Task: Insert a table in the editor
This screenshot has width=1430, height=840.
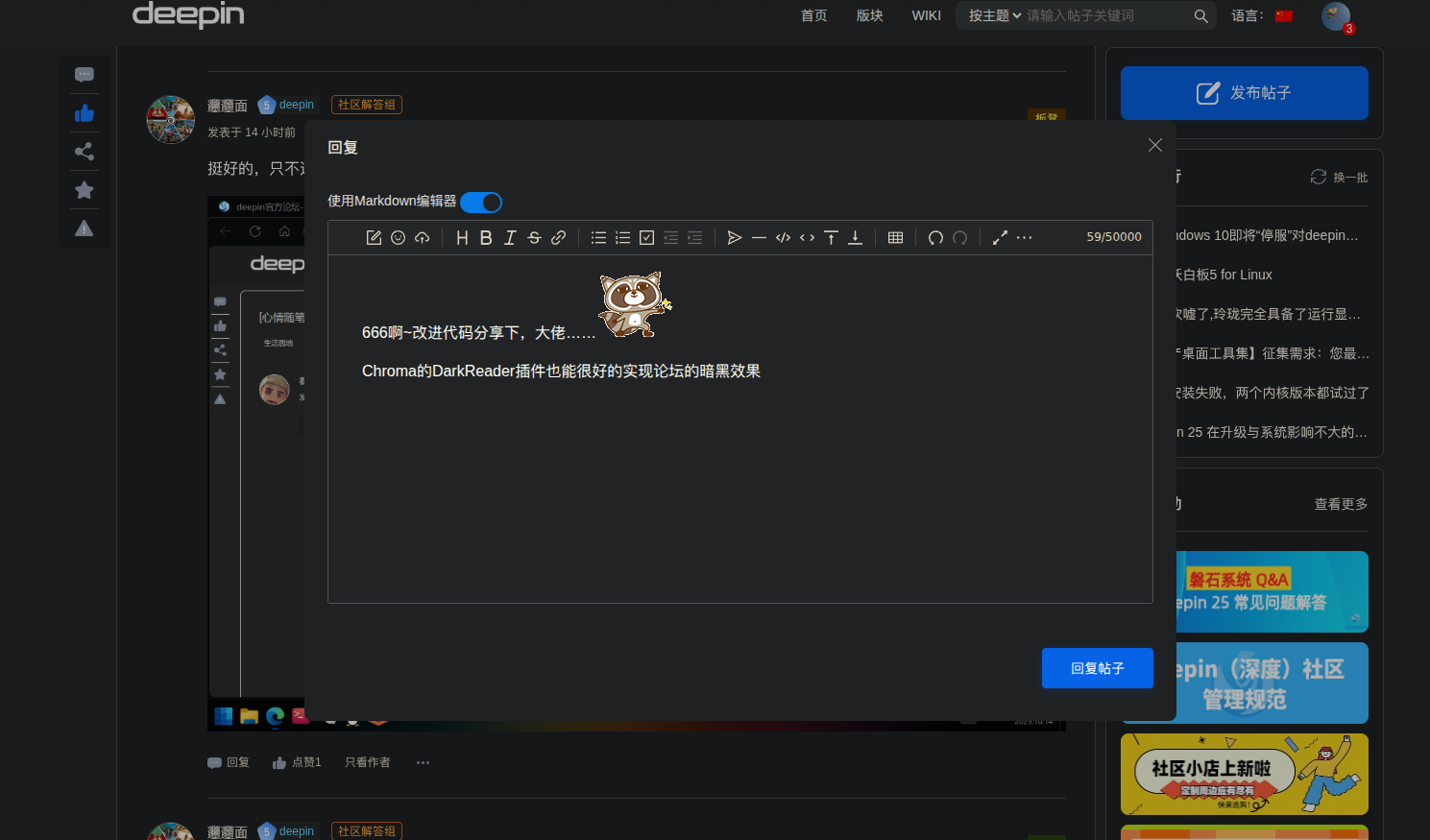Action: pos(895,237)
